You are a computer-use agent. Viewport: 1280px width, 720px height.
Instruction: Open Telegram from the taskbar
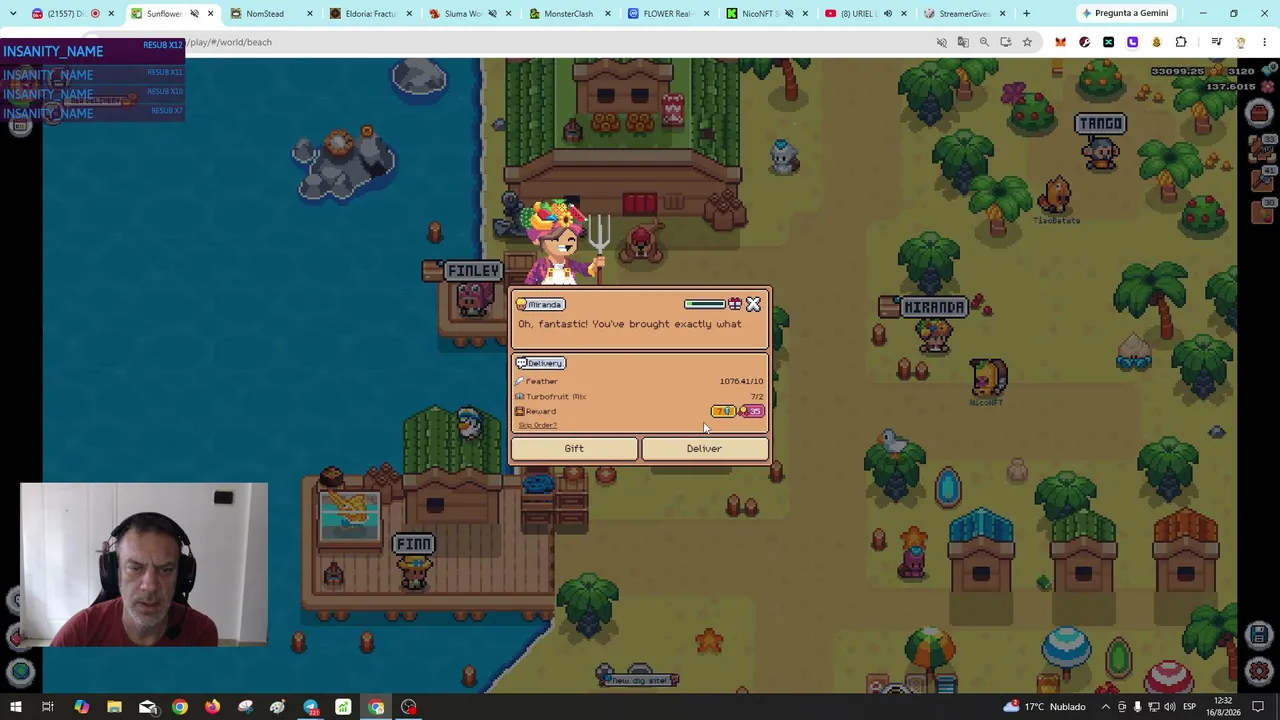[x=311, y=707]
